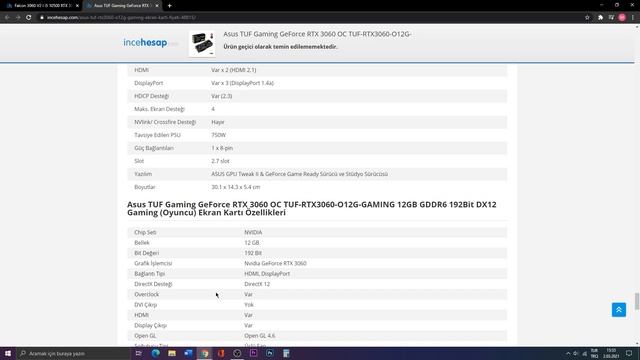This screenshot has height=360, width=640.
Task: Show hidden system tray icons
Action: [568, 353]
